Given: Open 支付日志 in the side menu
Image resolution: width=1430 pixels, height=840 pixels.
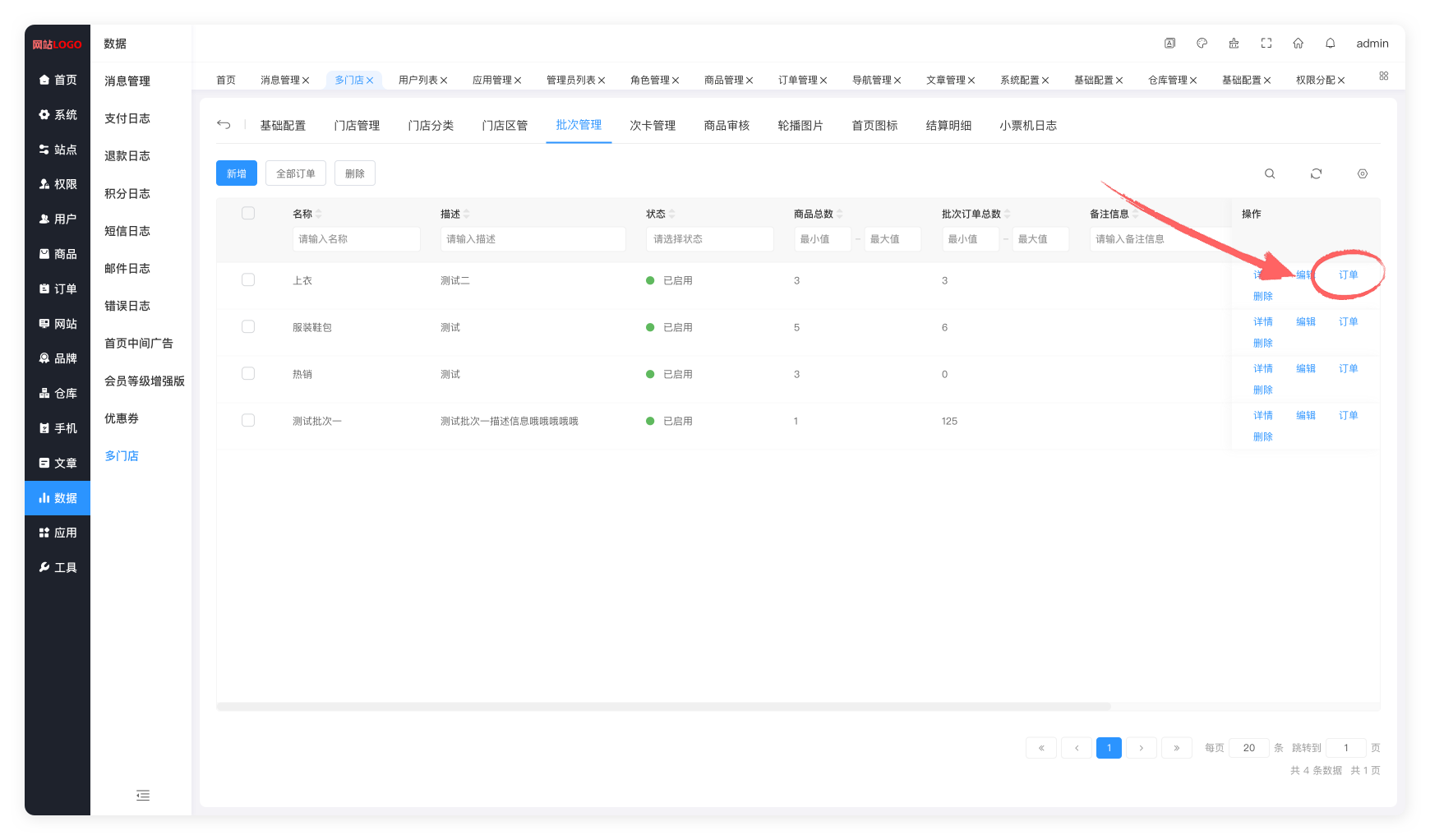Looking at the screenshot, I should pos(127,118).
